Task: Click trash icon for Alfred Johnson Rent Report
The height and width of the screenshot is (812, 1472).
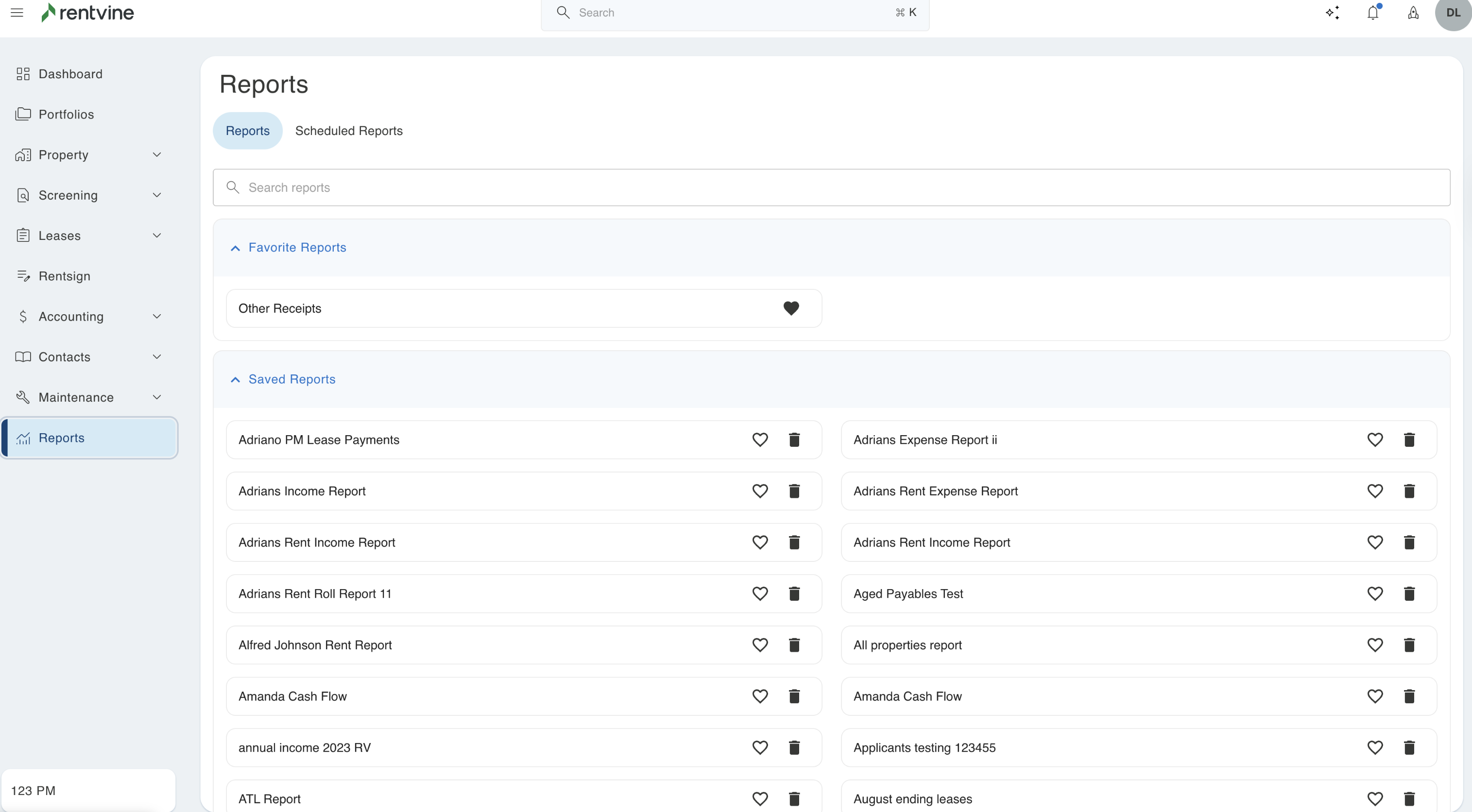Action: (794, 645)
